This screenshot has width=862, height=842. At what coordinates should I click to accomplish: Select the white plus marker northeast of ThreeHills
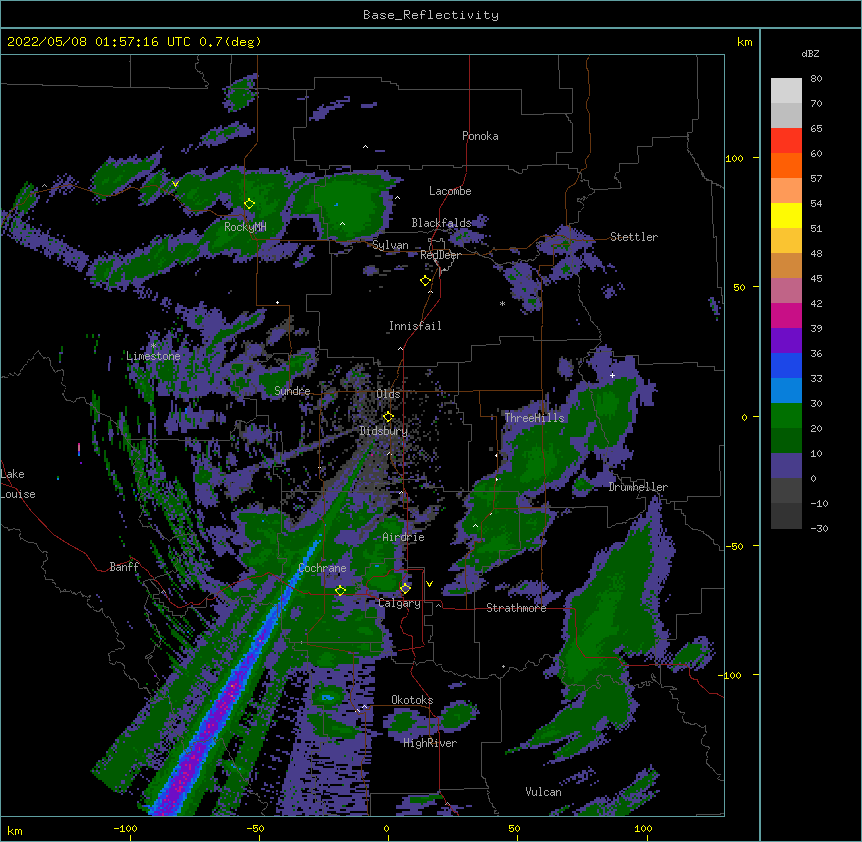(x=612, y=375)
